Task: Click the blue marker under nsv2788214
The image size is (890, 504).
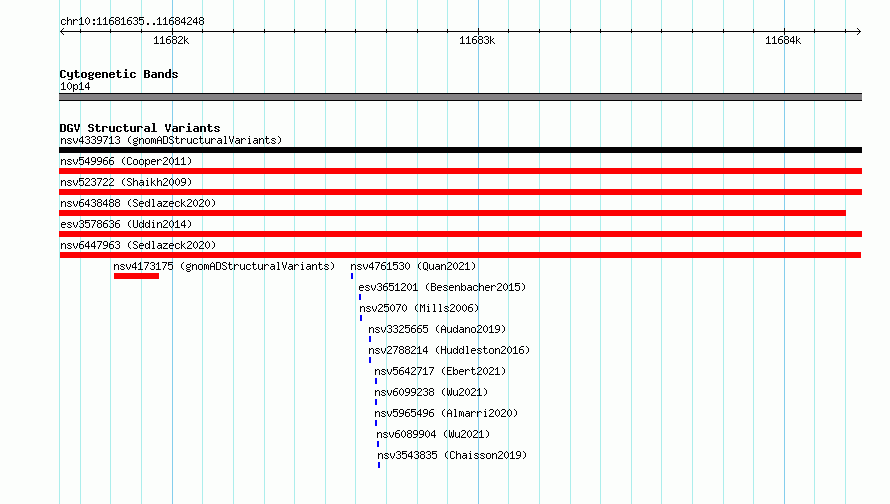Action: pos(370,360)
